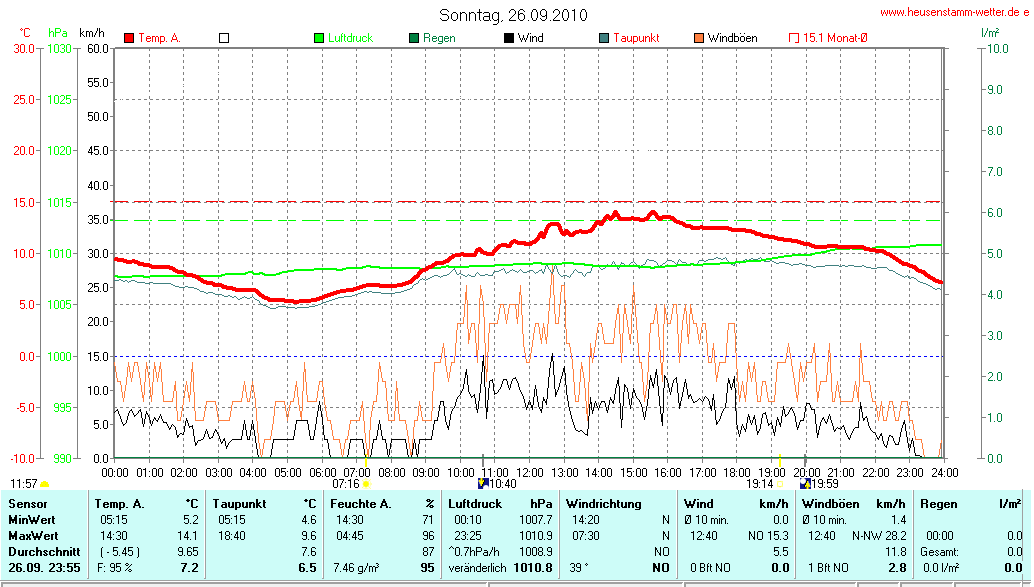Click the dark green Regen legend swatch
The width and height of the screenshot is (1034, 587).
[x=414, y=38]
